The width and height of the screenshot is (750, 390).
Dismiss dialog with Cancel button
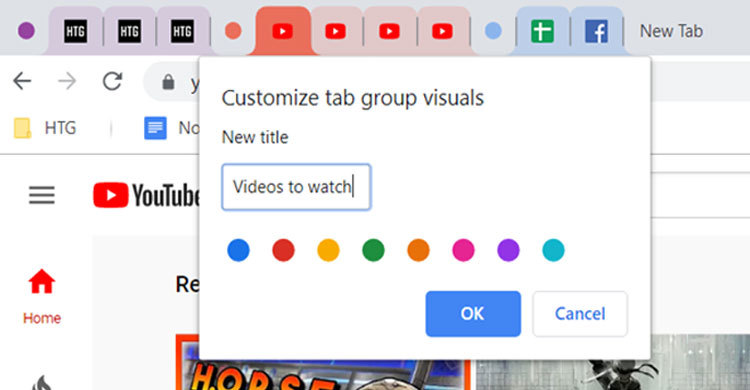pos(580,313)
